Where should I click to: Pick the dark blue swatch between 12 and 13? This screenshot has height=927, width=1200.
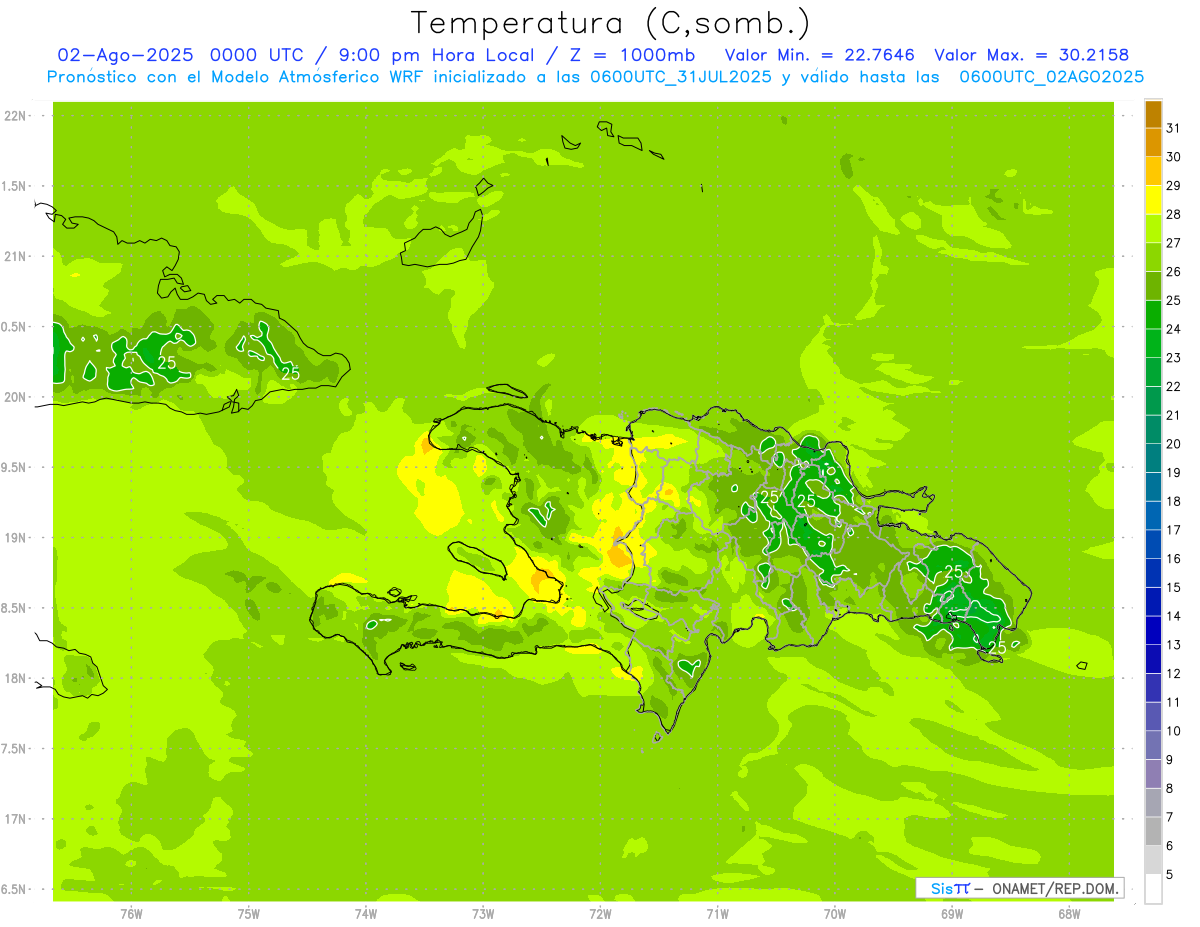click(x=1153, y=659)
